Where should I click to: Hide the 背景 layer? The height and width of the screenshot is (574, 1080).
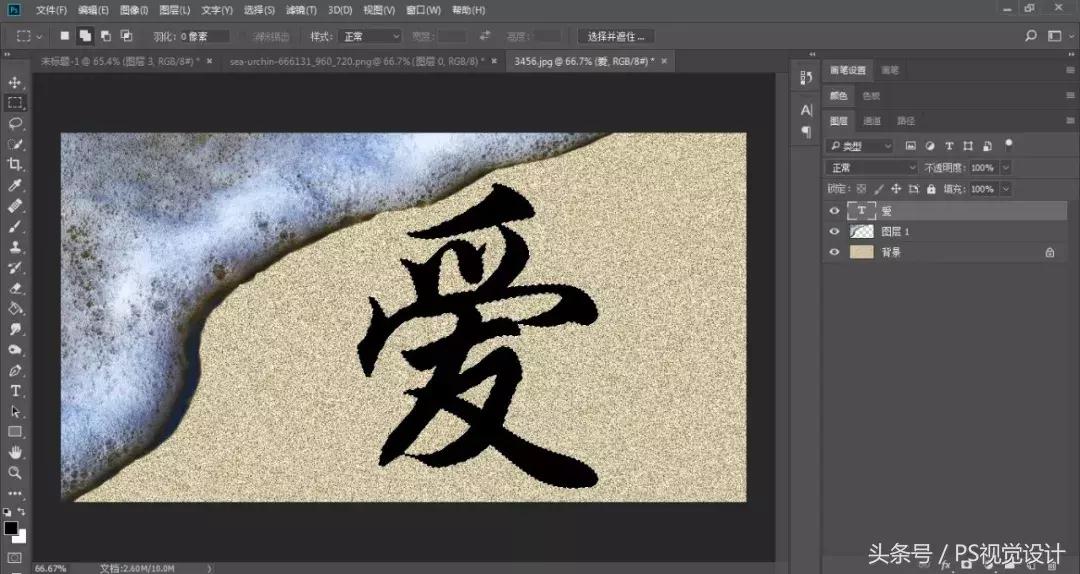834,252
